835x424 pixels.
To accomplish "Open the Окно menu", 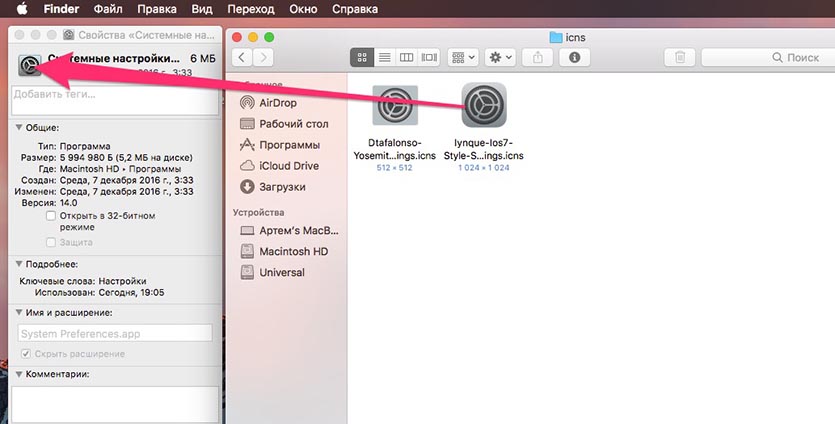I will pos(303,9).
